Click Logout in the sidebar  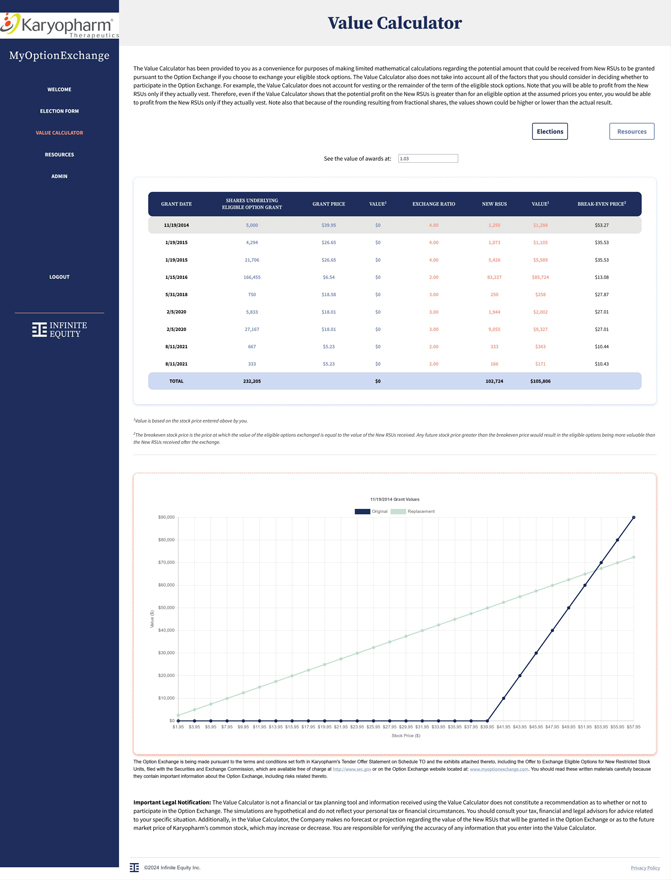tap(59, 276)
